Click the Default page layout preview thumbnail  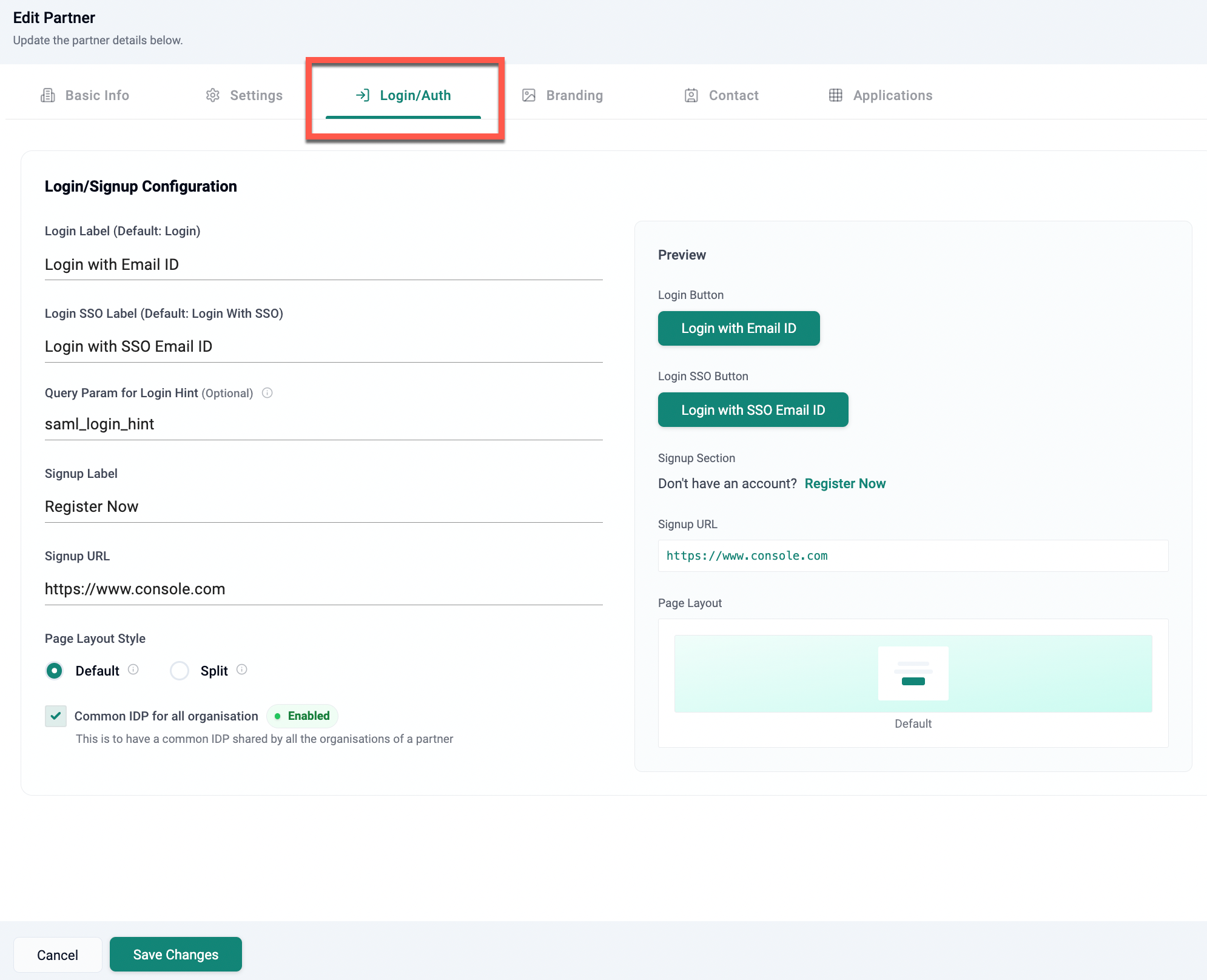point(913,674)
